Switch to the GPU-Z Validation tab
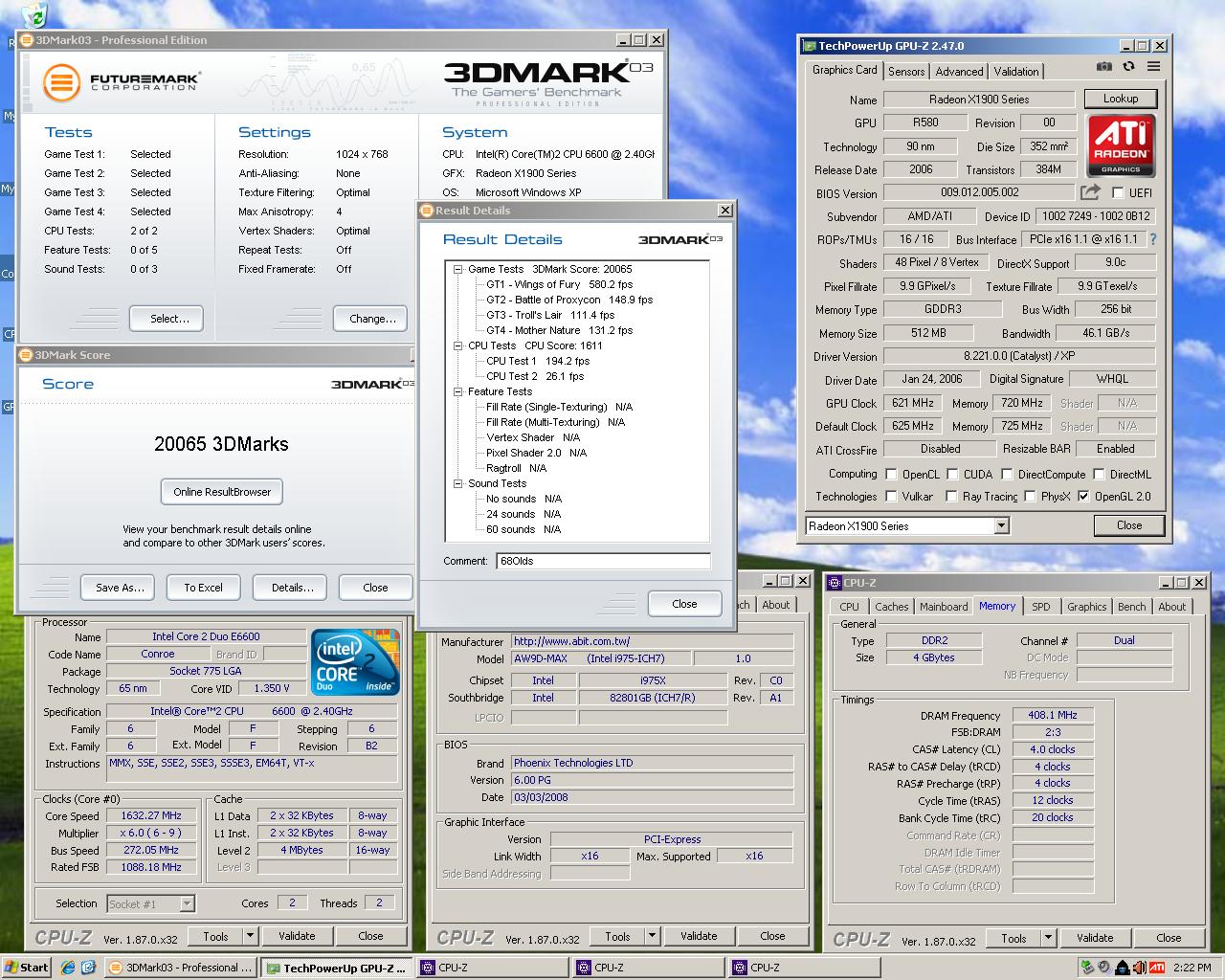Screen dimensions: 1225x980 tap(1016, 72)
